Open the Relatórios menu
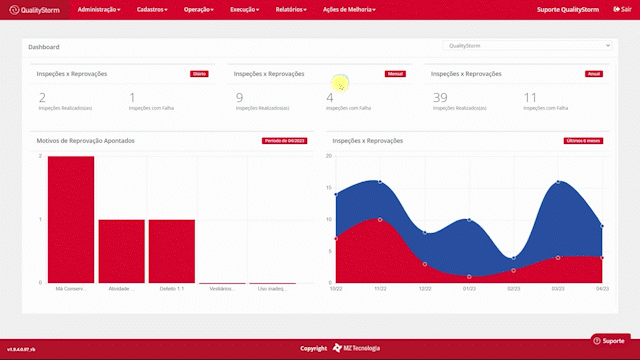 291,9
